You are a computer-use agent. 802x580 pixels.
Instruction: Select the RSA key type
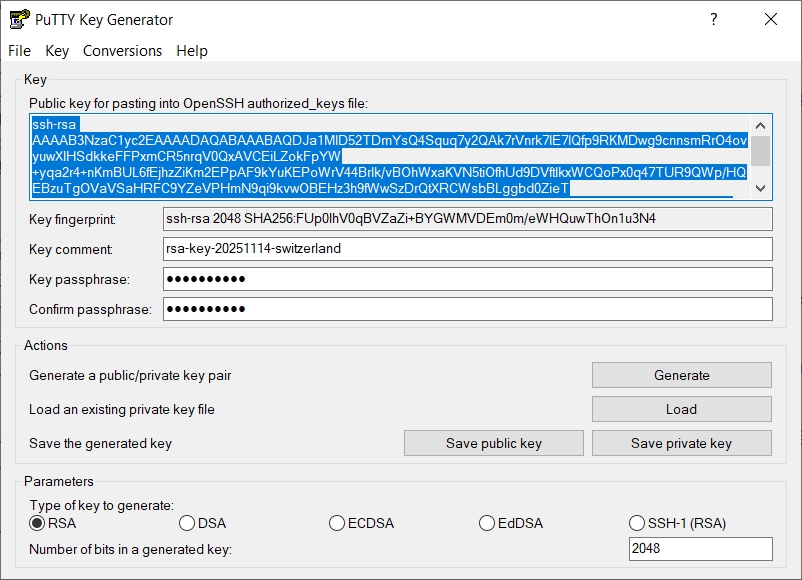point(38,523)
